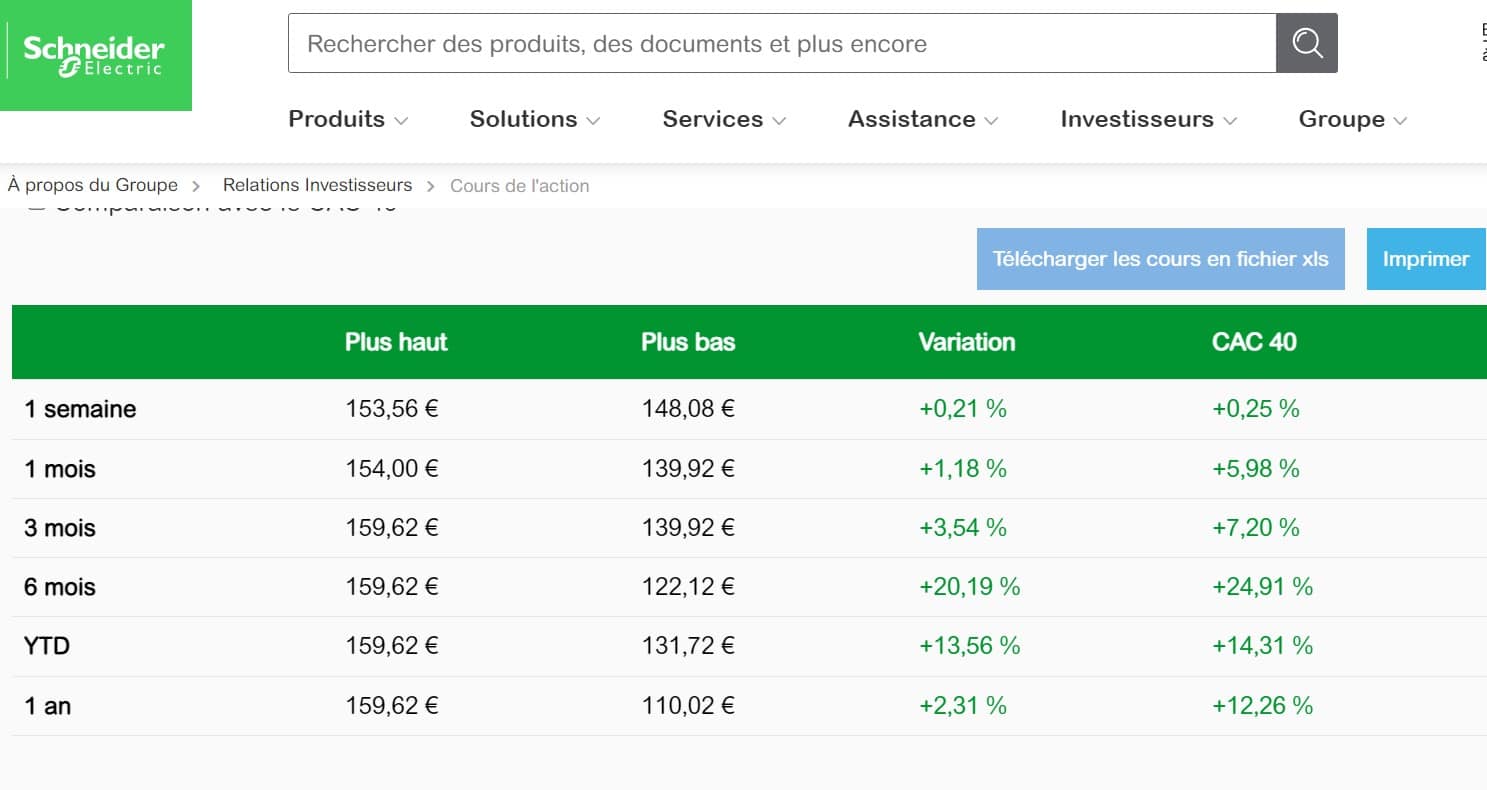Click the 122,12 € low value
The image size is (1487, 790).
(x=688, y=586)
